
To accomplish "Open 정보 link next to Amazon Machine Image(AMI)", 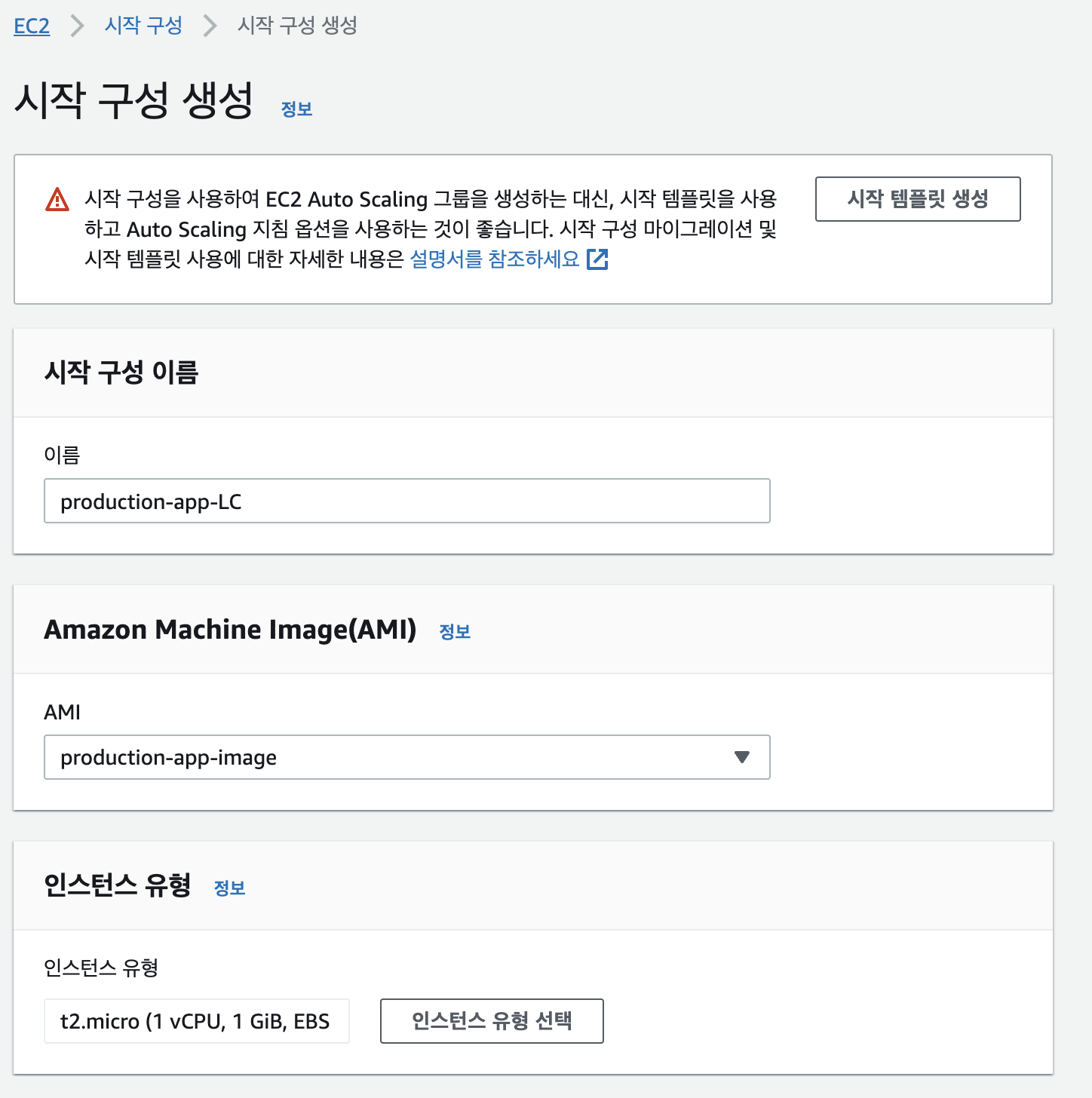I will point(455,632).
